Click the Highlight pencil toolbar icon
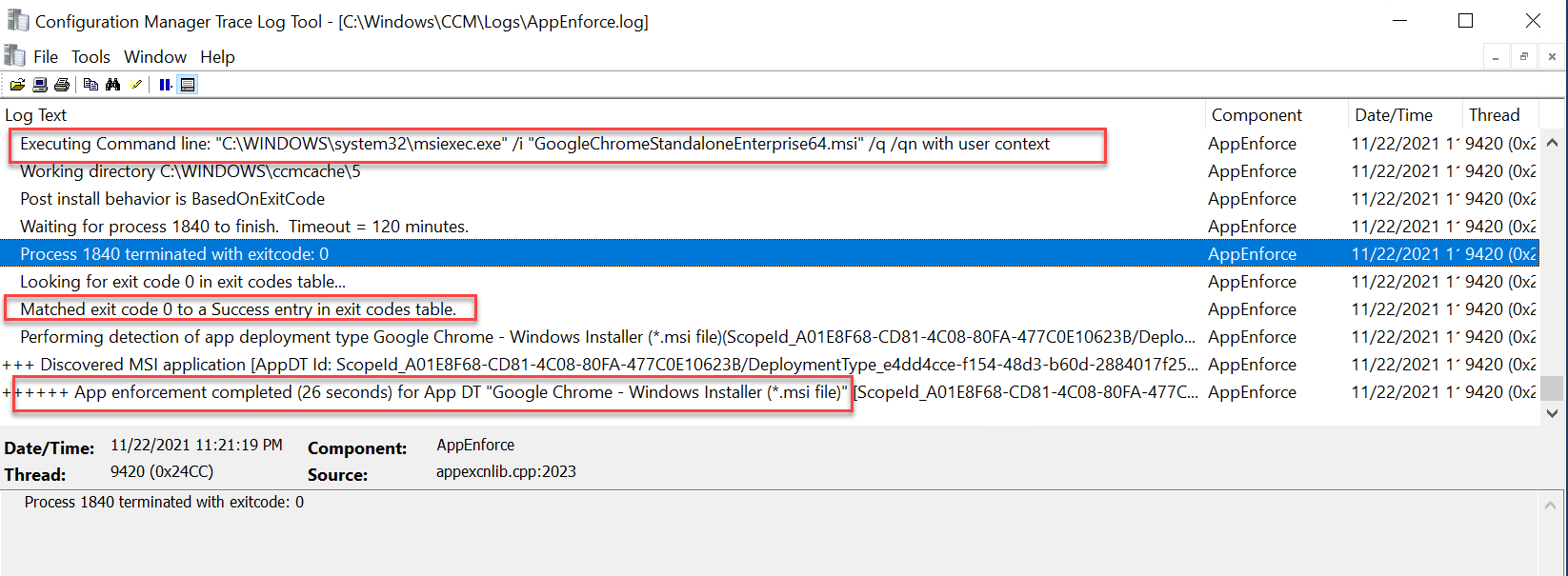Image resolution: width=1568 pixels, height=576 pixels. point(136,85)
